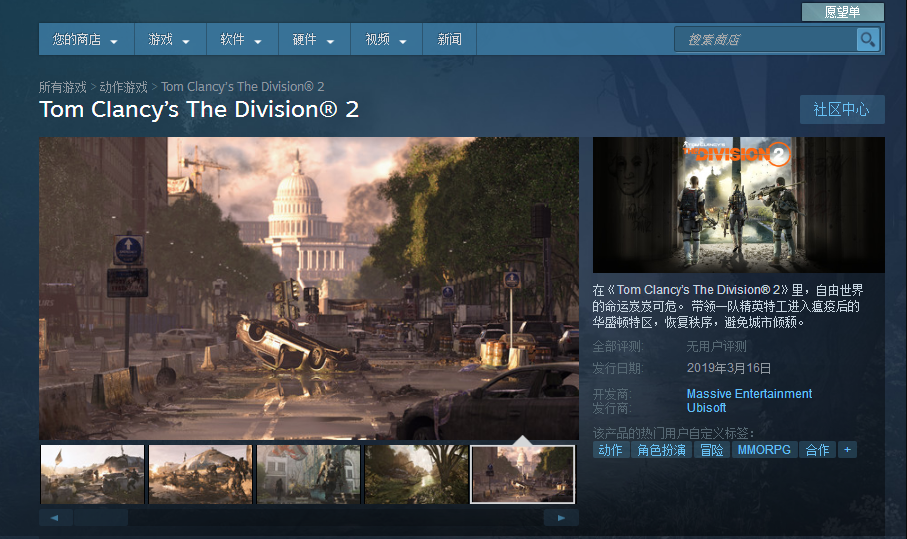Viewport: 907px width, 539px height.
Task: Select the 冒险 tag
Action: coord(711,450)
